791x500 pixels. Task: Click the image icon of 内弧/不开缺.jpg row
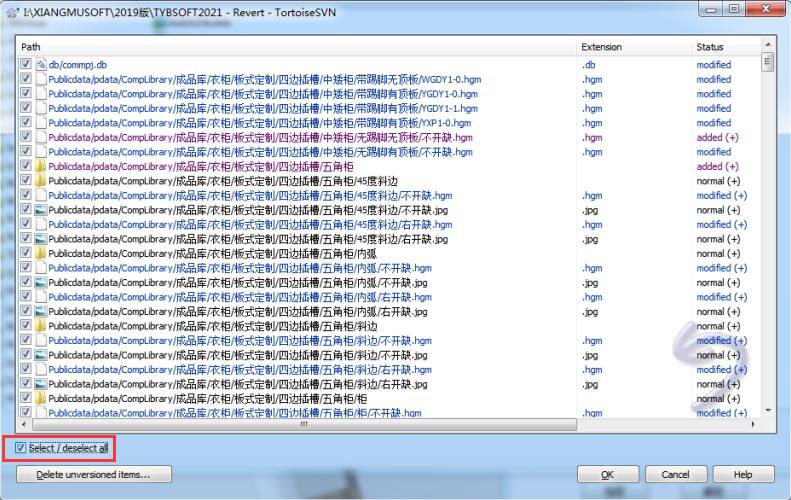point(41,283)
